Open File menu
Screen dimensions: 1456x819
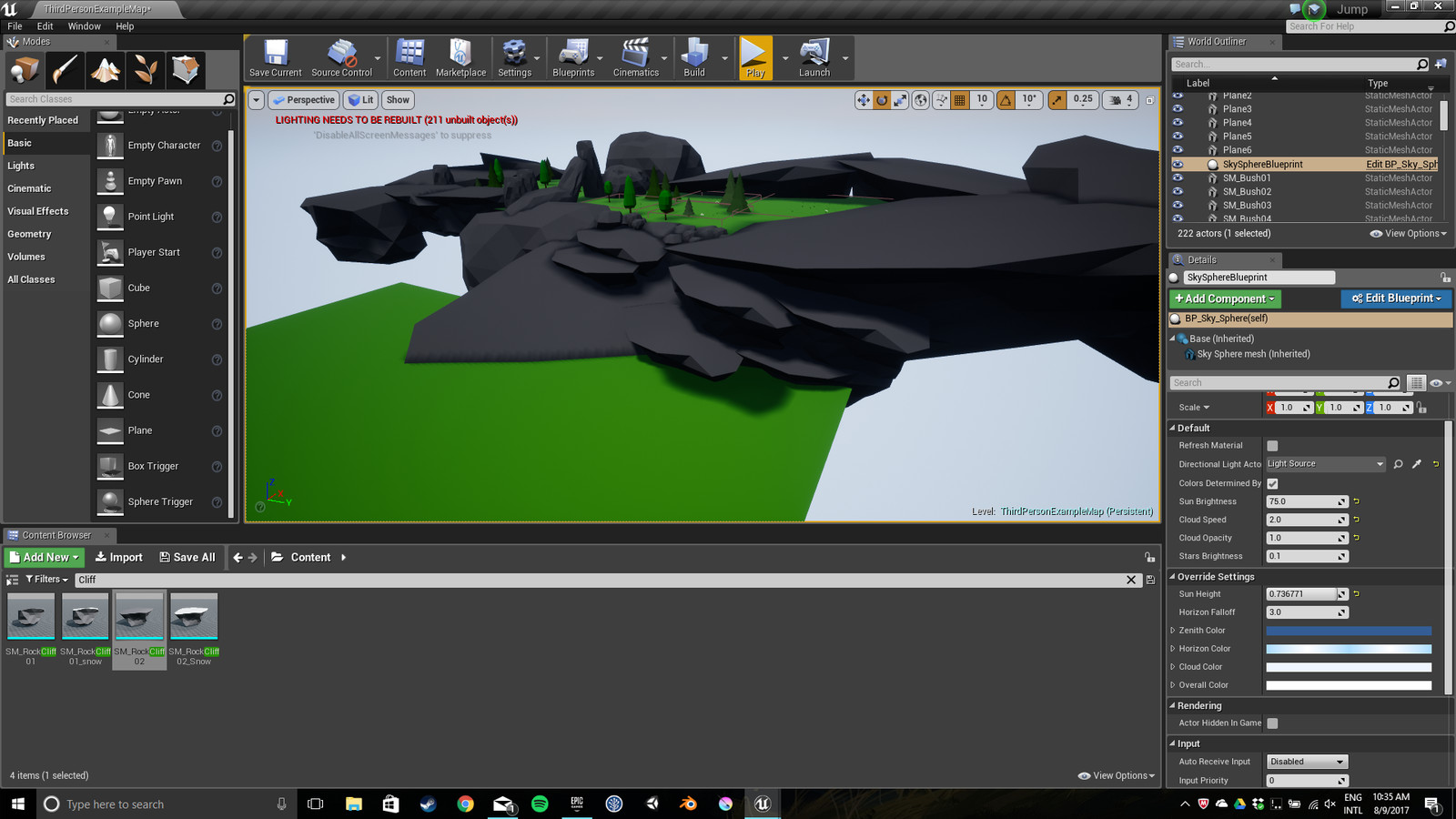(x=15, y=26)
